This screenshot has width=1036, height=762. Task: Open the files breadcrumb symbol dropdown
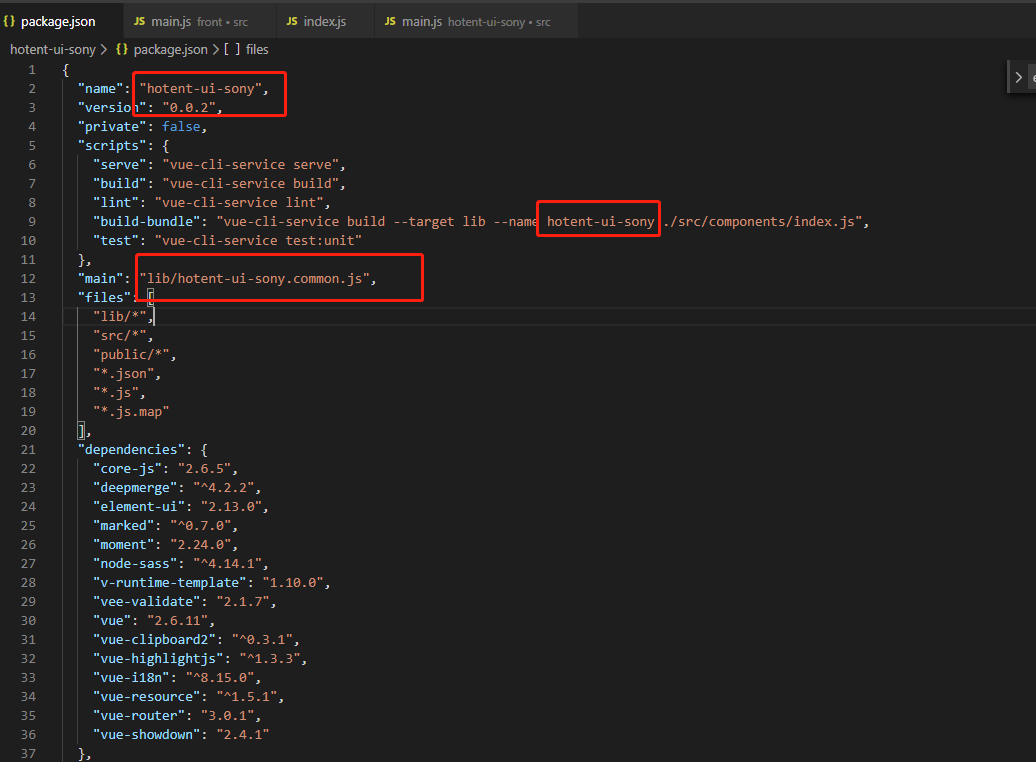257,49
